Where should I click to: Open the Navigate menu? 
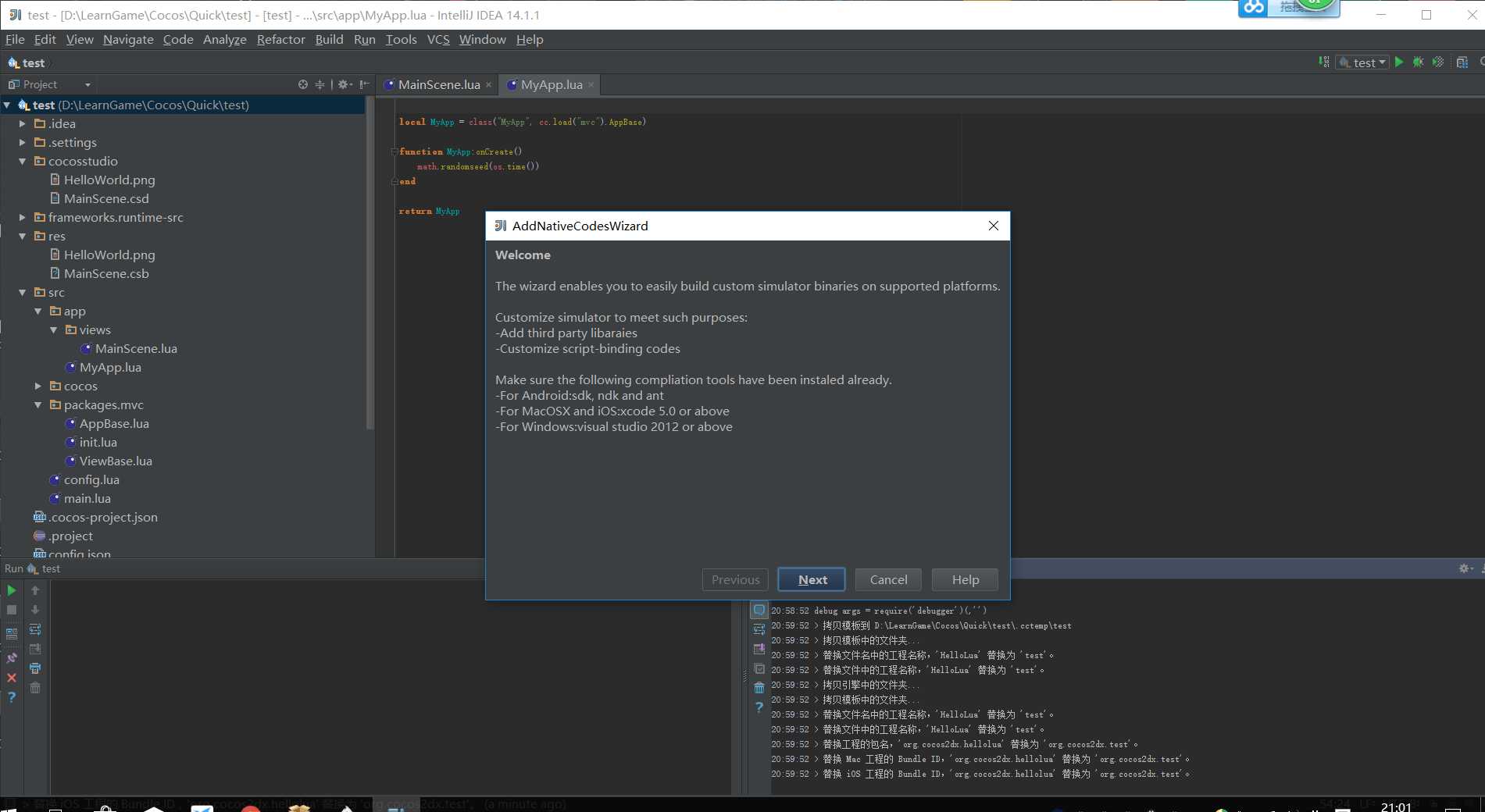tap(128, 39)
